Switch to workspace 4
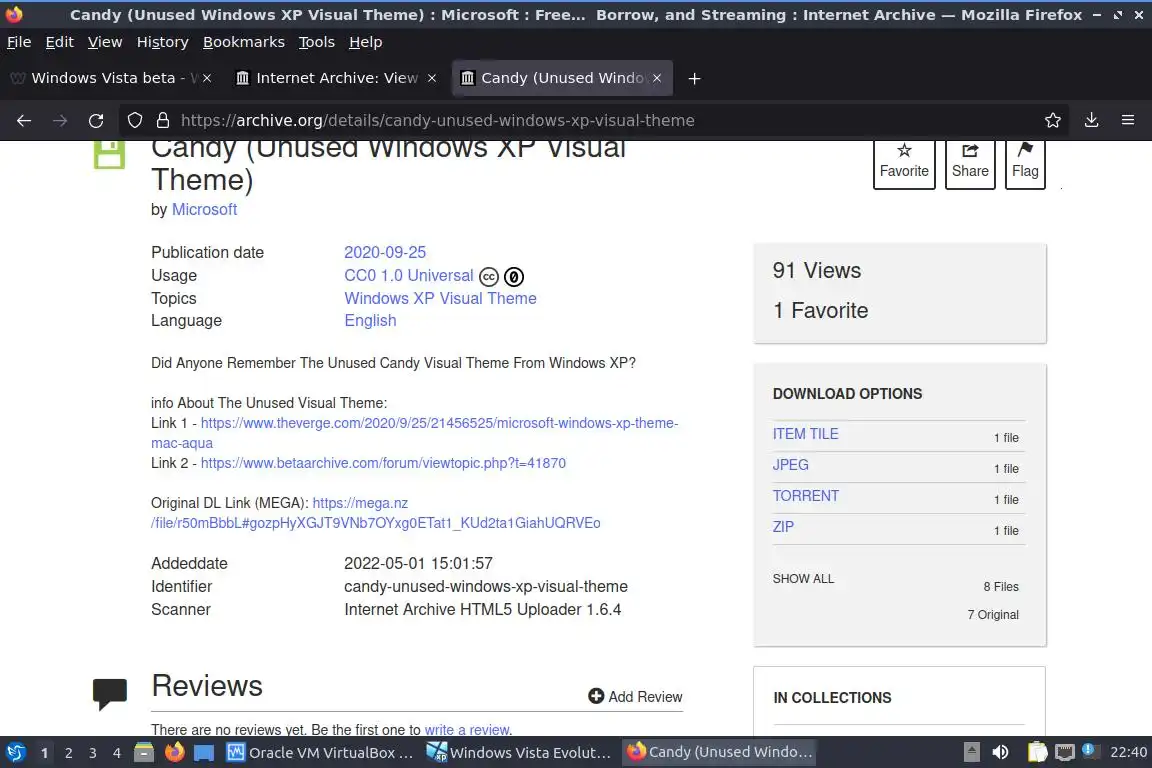 pos(117,753)
